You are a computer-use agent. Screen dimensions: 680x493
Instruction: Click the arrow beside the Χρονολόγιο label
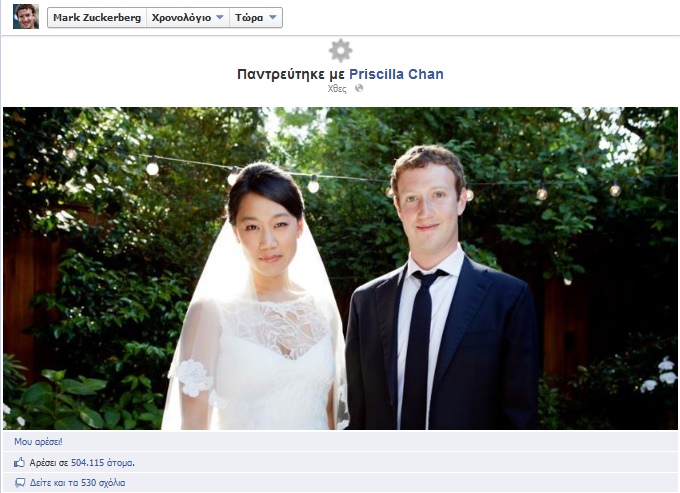(x=220, y=17)
